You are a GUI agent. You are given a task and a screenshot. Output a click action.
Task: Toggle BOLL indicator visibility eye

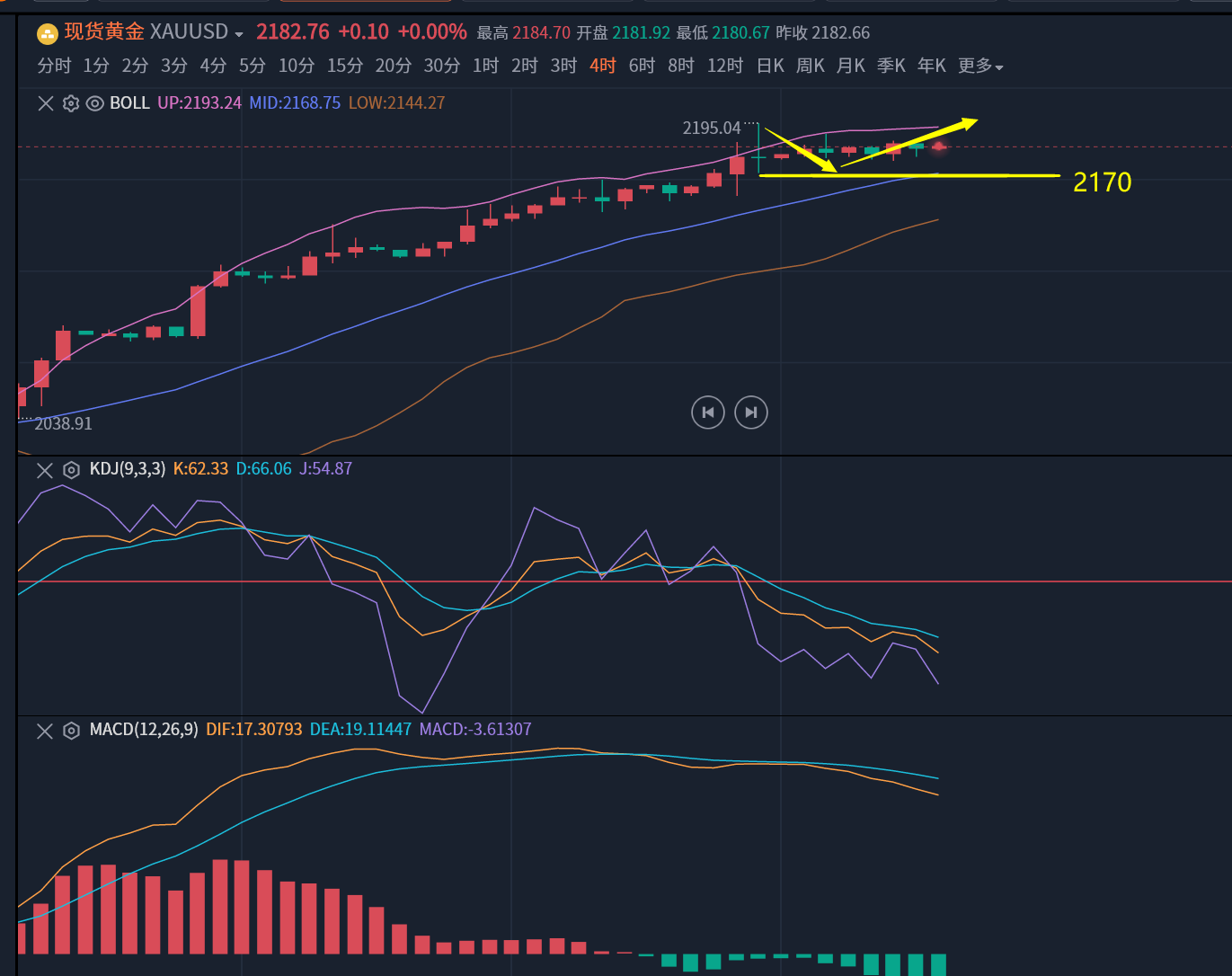95,103
